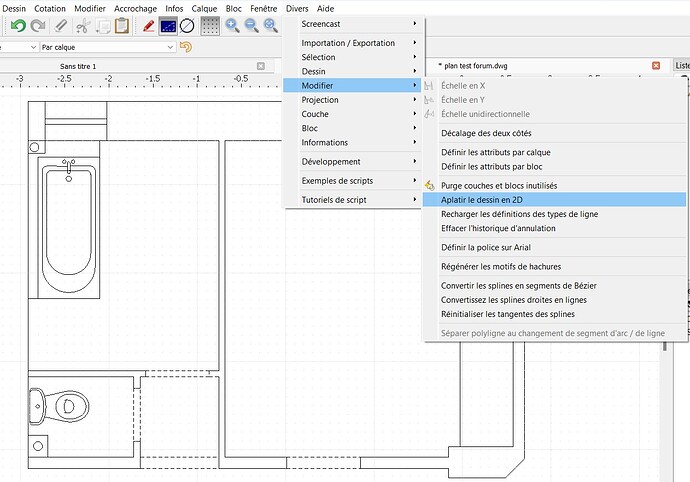The width and height of the screenshot is (690, 482).
Task: Click the zoom out magnifier icon
Action: click(x=251, y=26)
